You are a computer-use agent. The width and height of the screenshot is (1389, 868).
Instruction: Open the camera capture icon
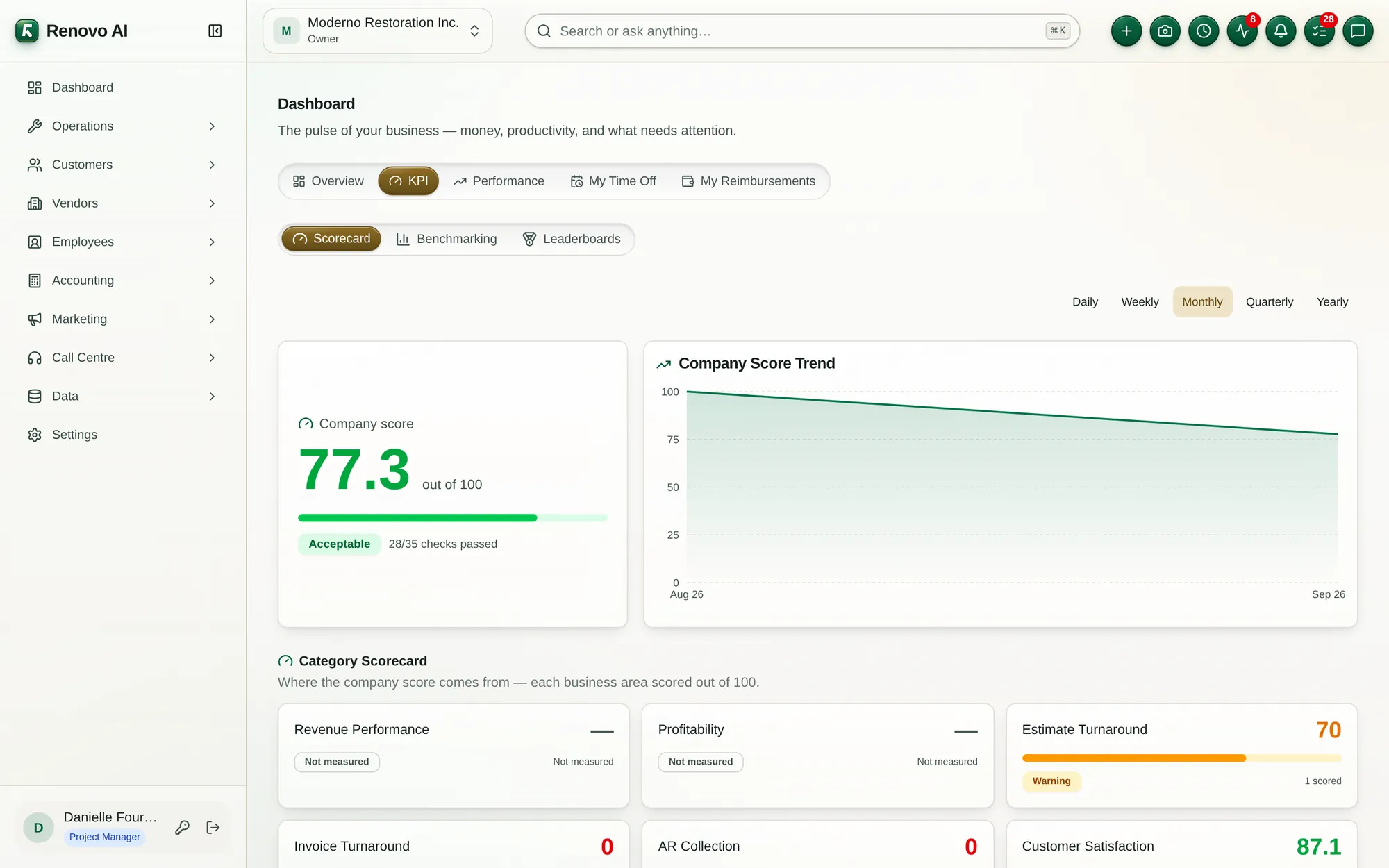[x=1165, y=31]
